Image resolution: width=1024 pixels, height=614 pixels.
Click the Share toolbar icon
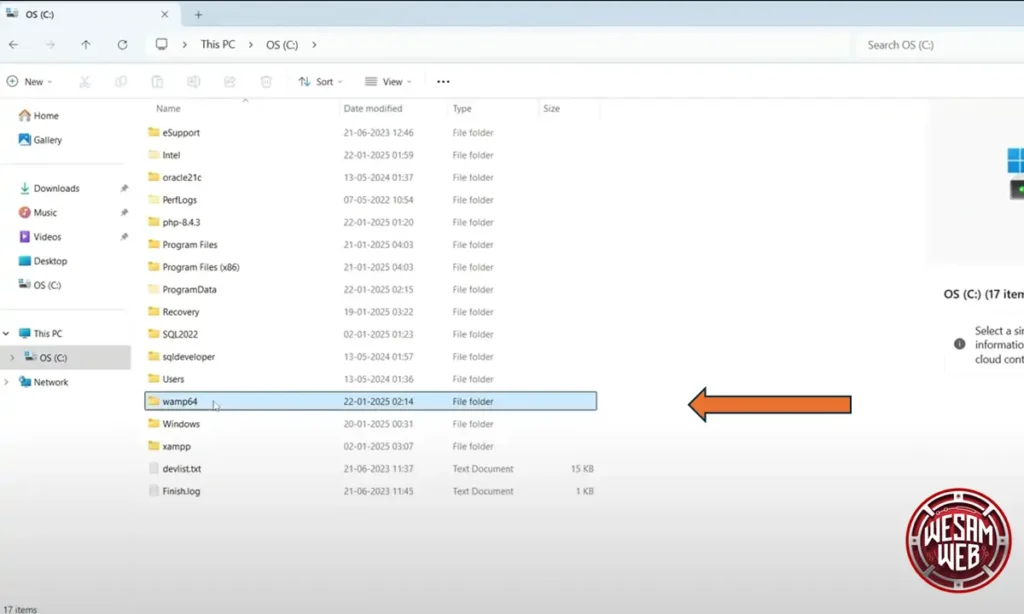(229, 82)
